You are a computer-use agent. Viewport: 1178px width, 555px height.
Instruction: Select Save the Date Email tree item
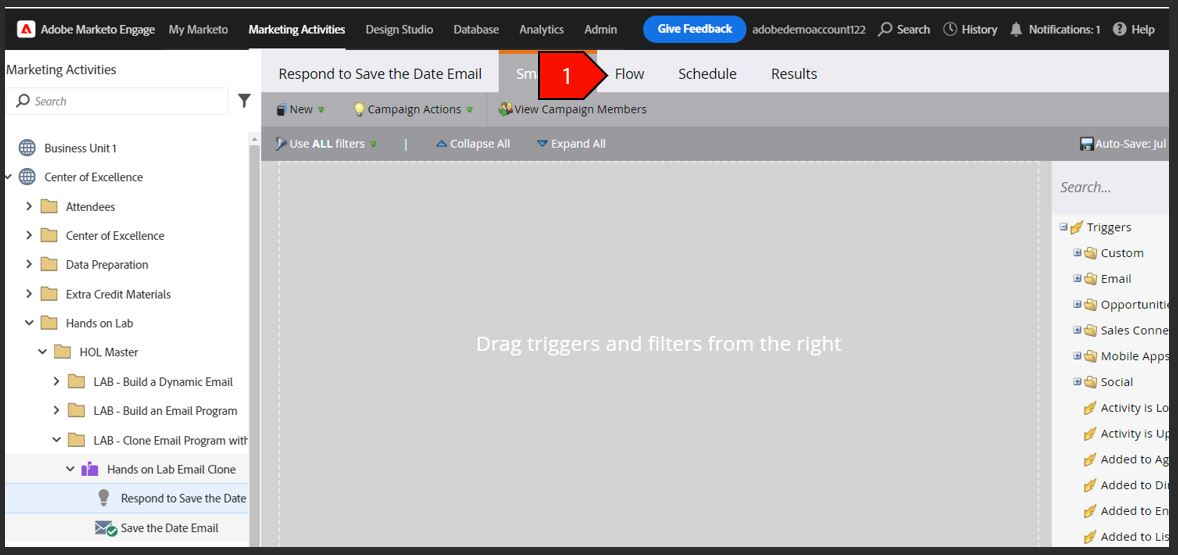click(x=170, y=528)
